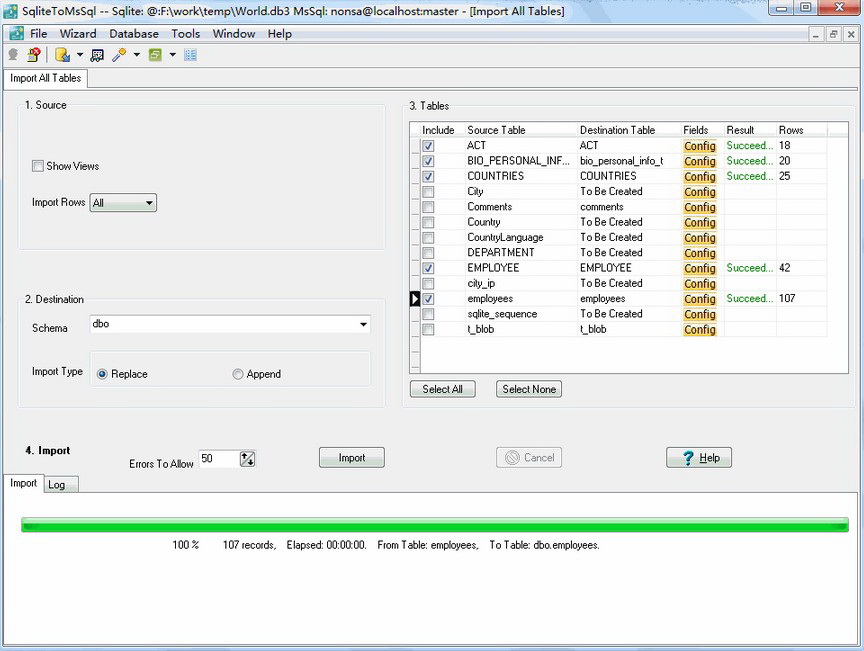This screenshot has height=651, width=864.
Task: Check the Include box for Comments table
Action: (x=428, y=207)
